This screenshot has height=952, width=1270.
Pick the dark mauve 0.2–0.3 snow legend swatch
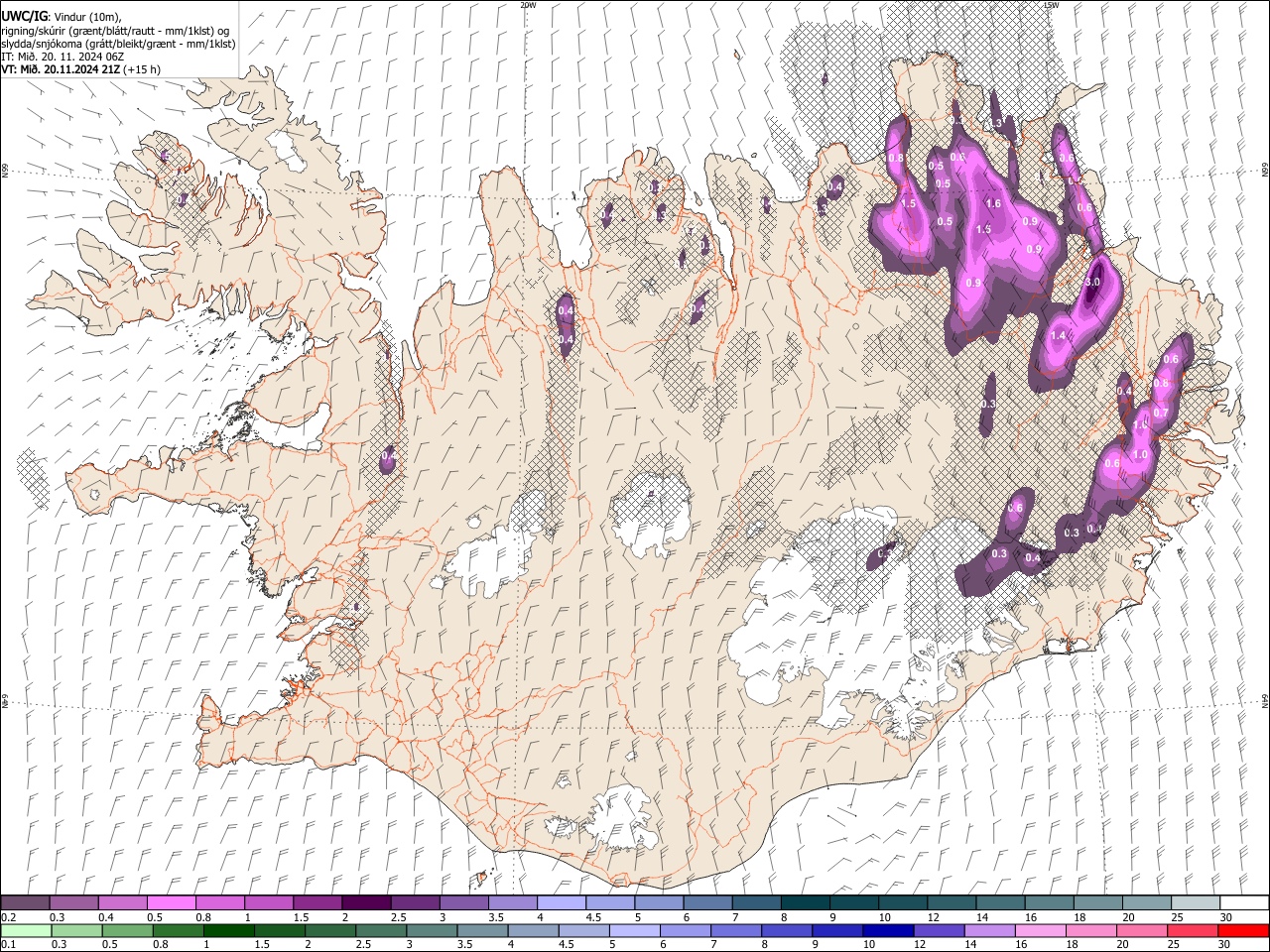[x=25, y=903]
